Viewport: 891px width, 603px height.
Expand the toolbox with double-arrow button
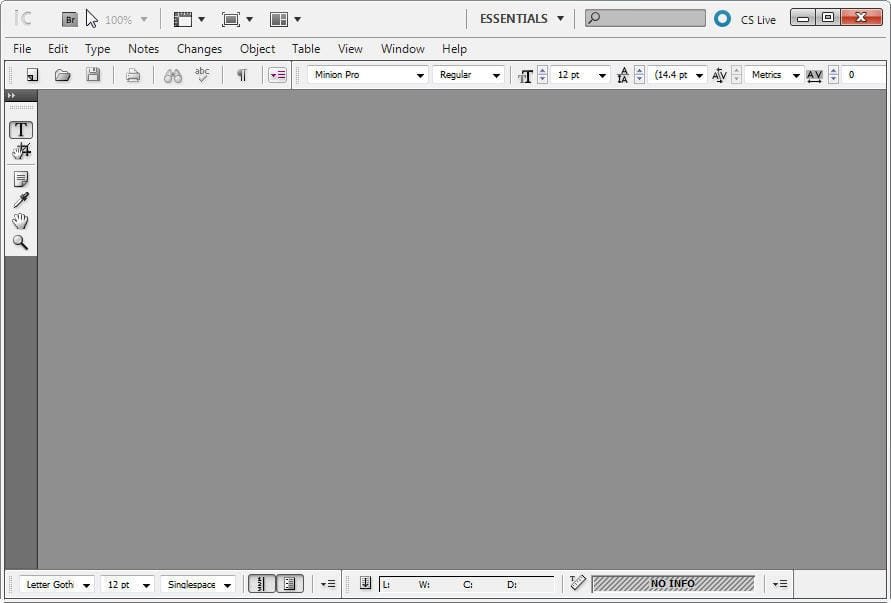click(x=11, y=96)
